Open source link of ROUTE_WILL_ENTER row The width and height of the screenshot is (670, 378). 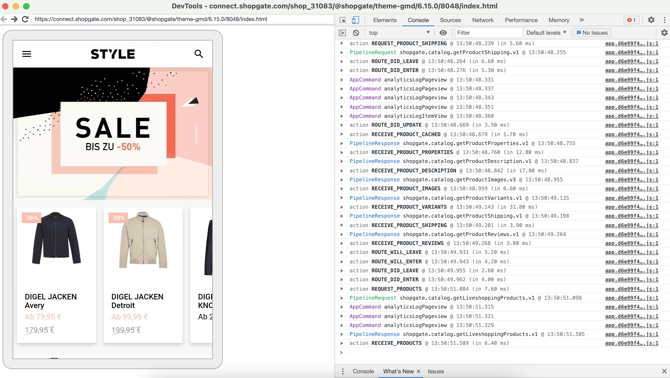point(632,261)
